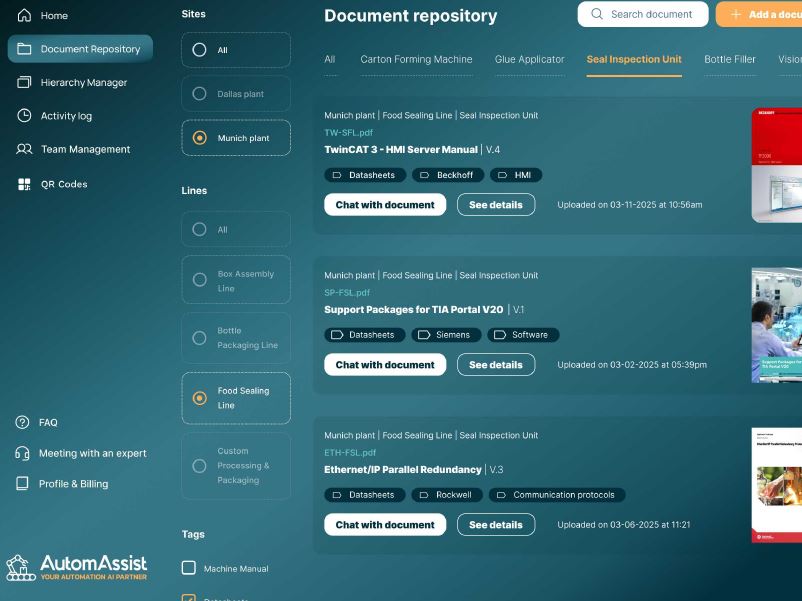The width and height of the screenshot is (802, 601).
Task: Click the Beckhoff tag on TwinCAT document
Action: pos(448,175)
